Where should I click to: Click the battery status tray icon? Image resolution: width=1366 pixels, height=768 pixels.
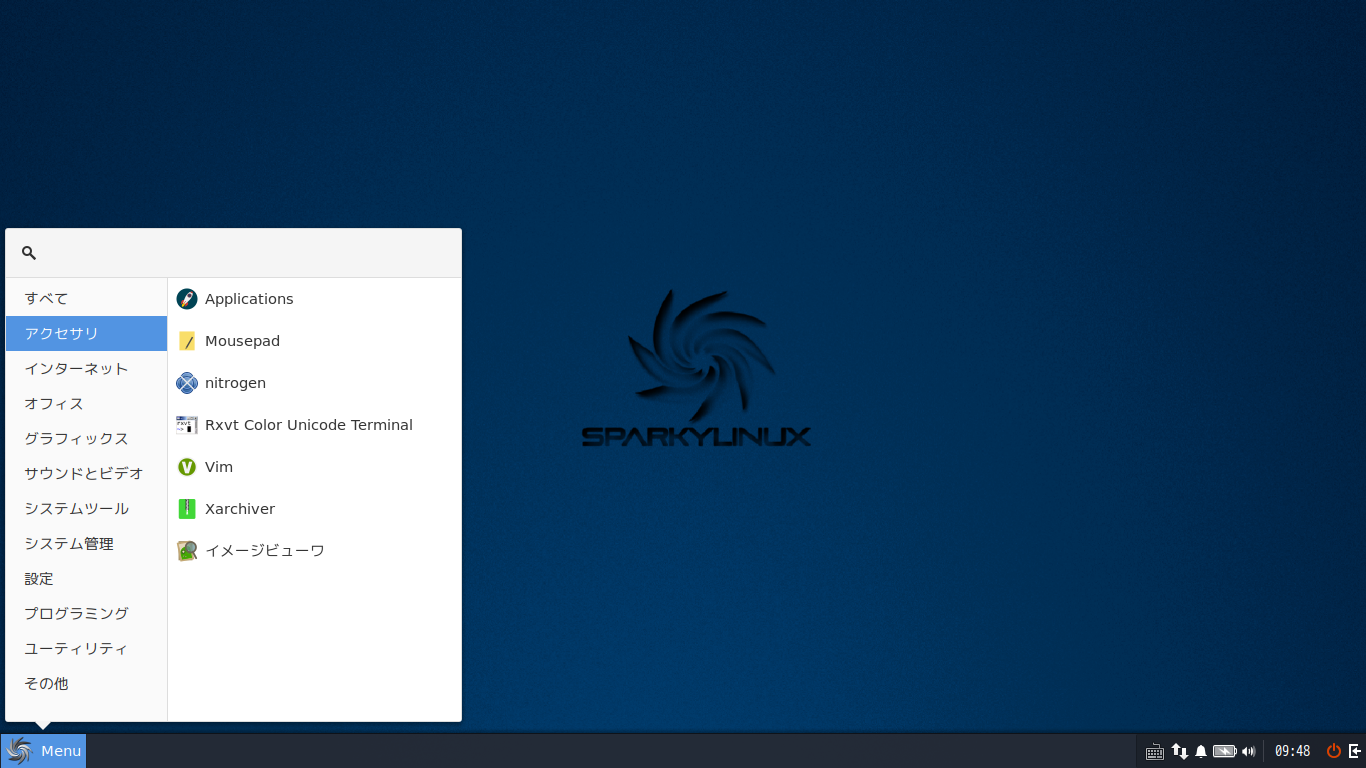coord(1225,751)
